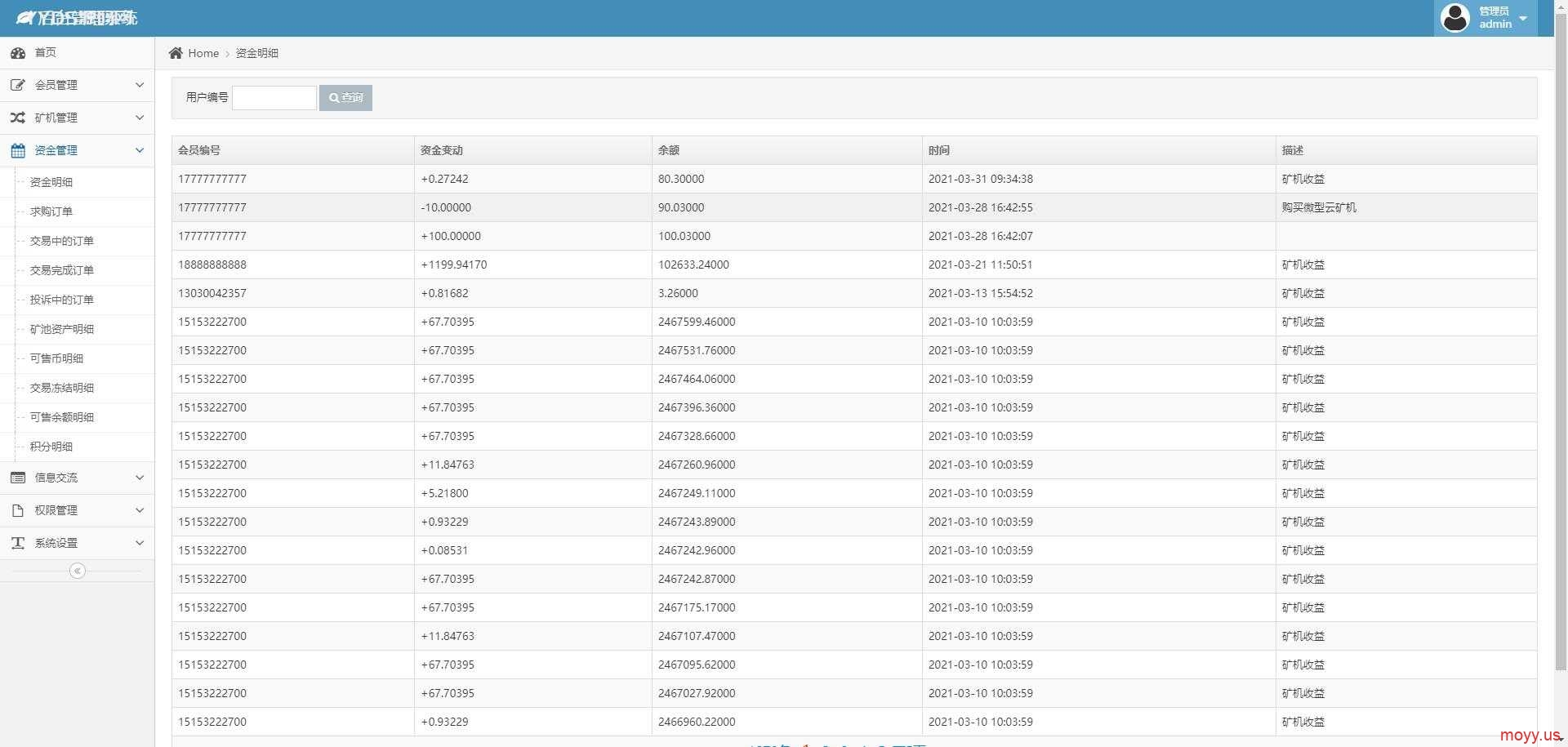This screenshot has width=1568, height=747.
Task: Click the page vertical scrollbar
Action: 1561,343
